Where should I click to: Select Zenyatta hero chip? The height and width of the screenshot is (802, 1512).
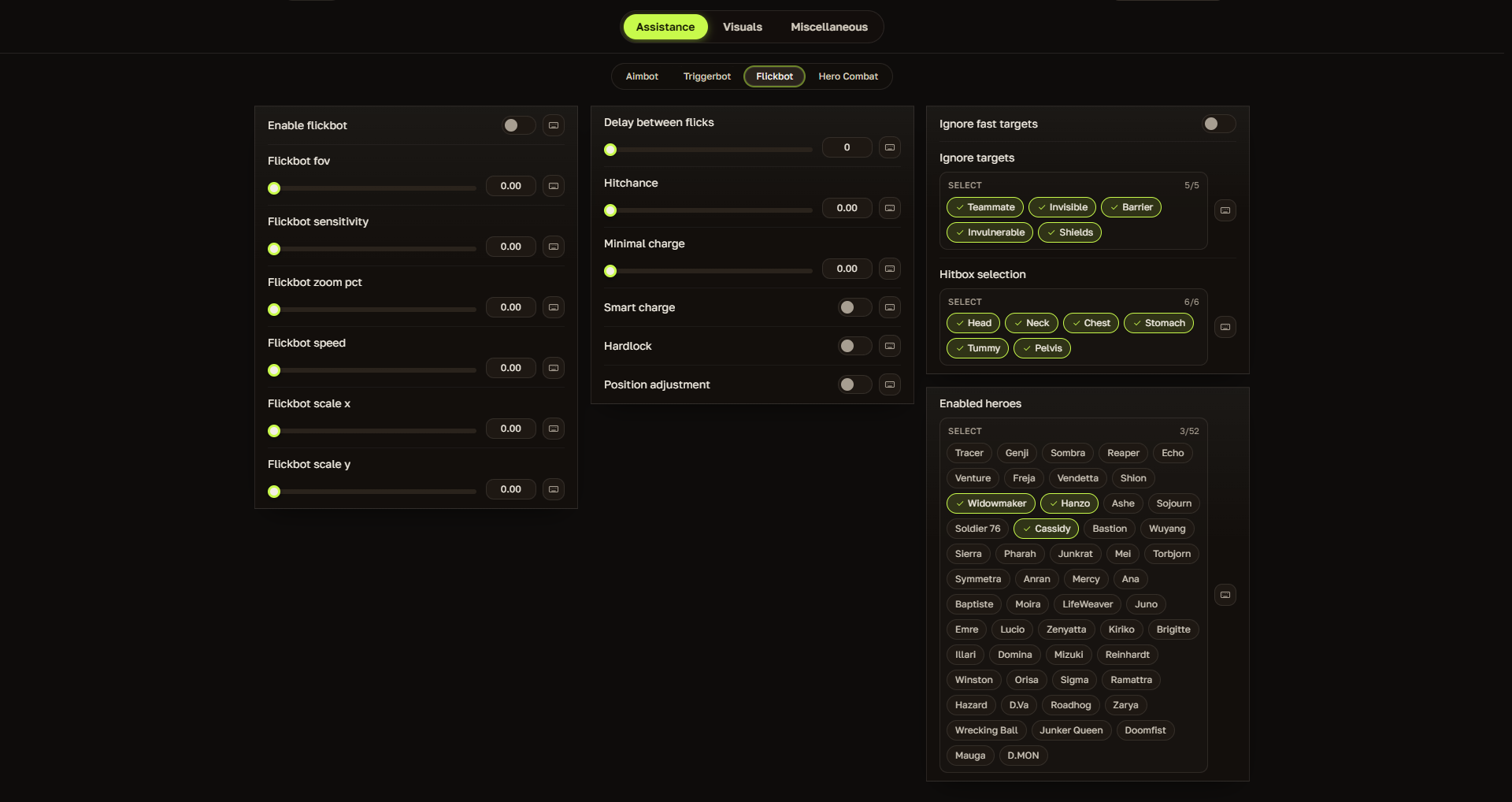pos(1066,629)
